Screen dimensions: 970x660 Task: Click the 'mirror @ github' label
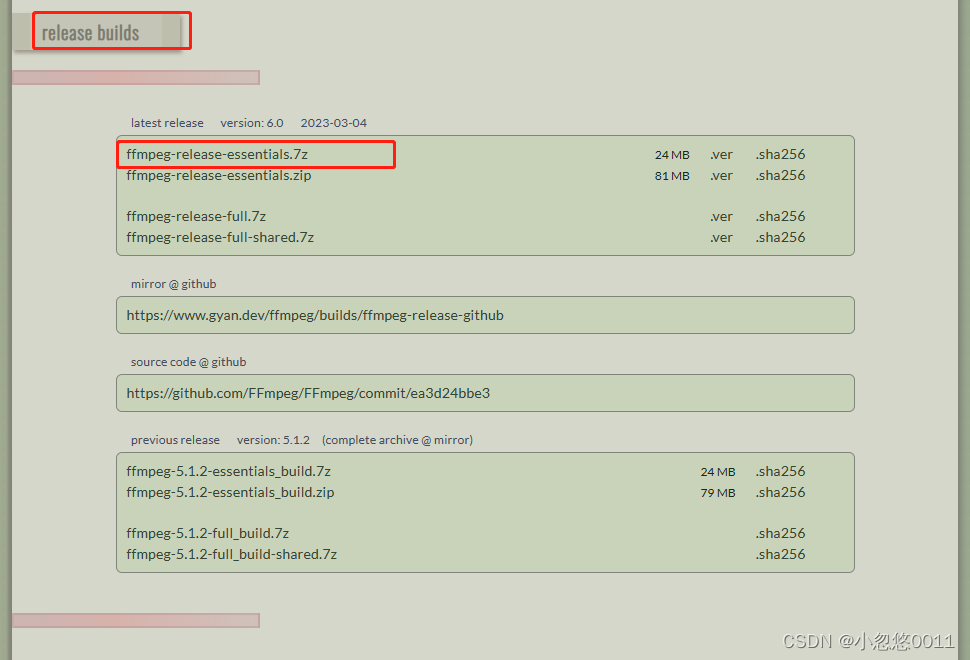(174, 284)
